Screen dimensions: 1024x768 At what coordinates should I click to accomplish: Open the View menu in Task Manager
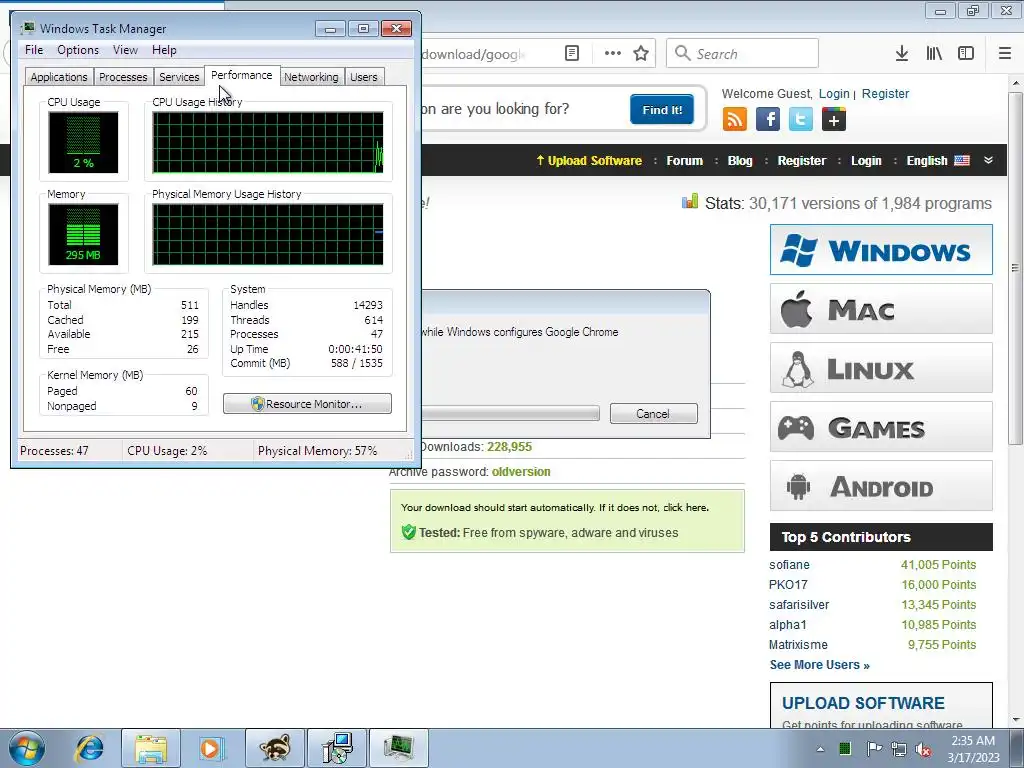[125, 50]
